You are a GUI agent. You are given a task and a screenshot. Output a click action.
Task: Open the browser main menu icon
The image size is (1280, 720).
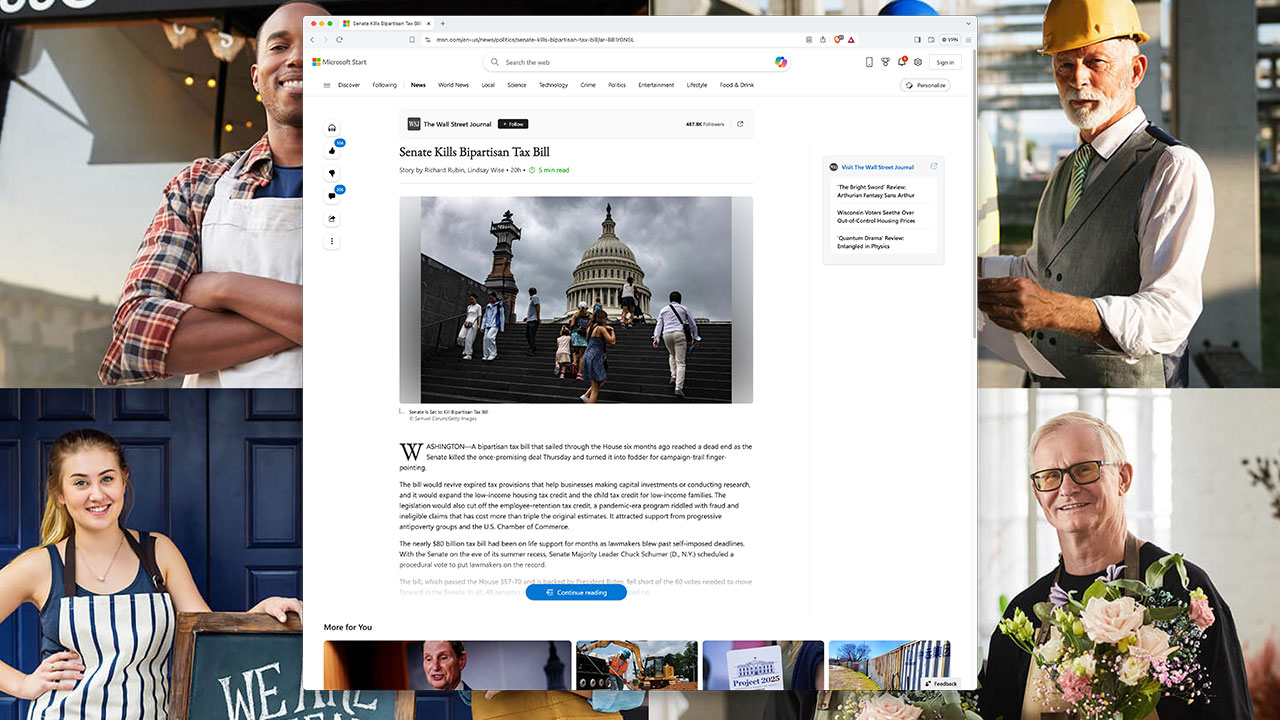968,39
